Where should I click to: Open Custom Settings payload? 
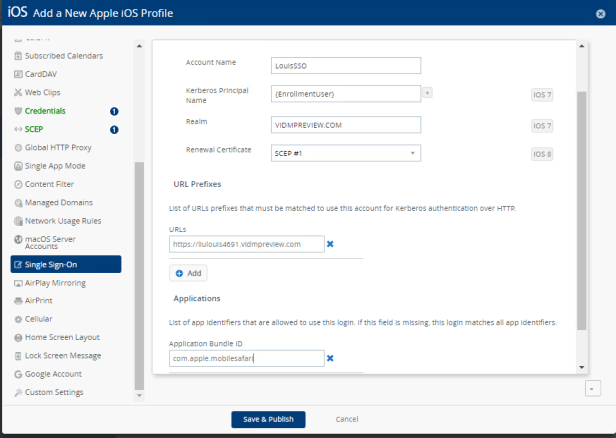click(x=55, y=390)
